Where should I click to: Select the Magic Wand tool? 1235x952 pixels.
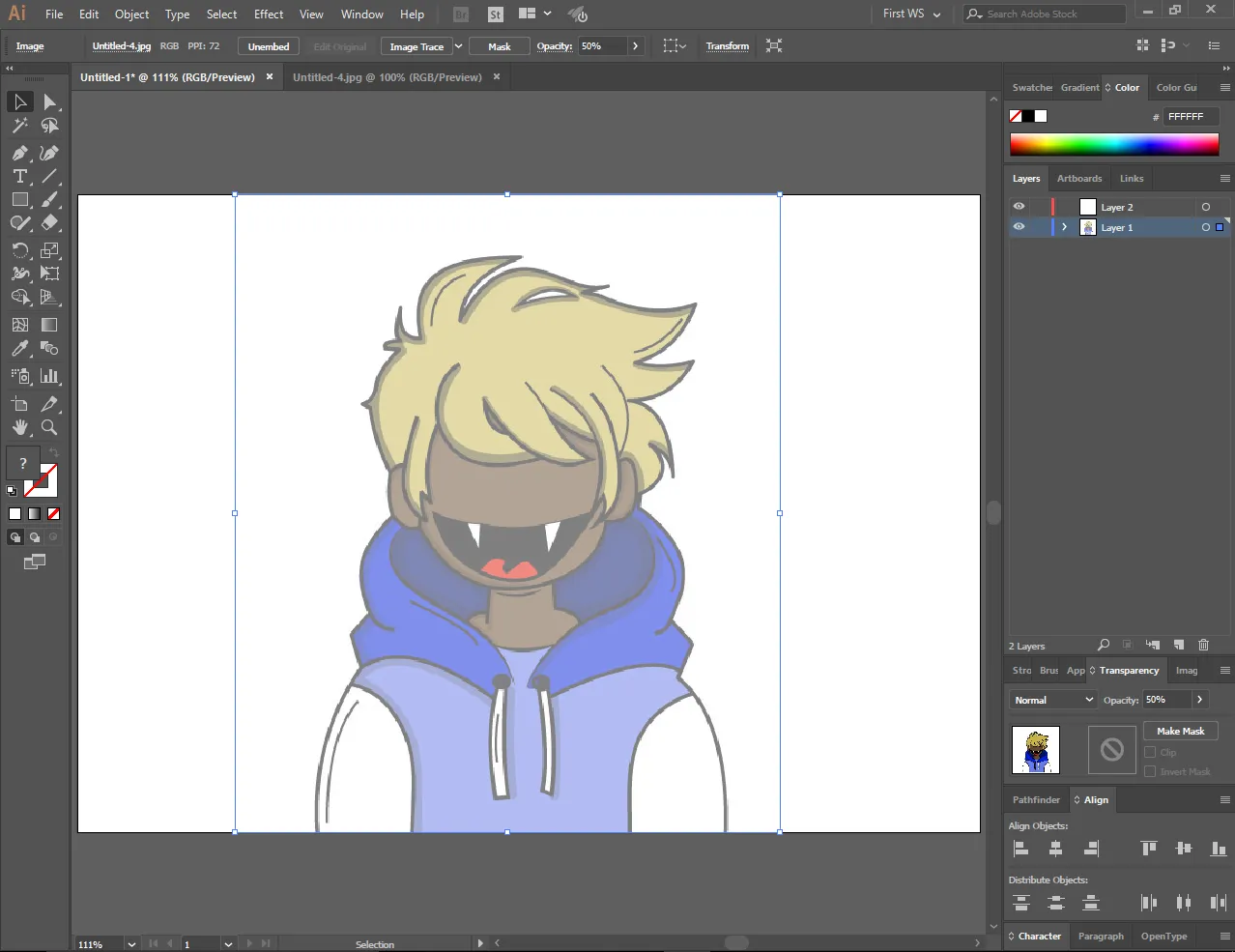(20, 126)
